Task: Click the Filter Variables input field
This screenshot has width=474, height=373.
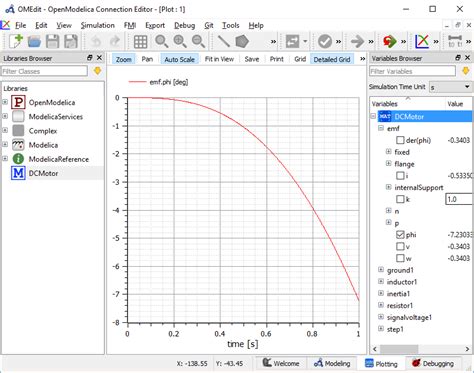Action: [412, 71]
